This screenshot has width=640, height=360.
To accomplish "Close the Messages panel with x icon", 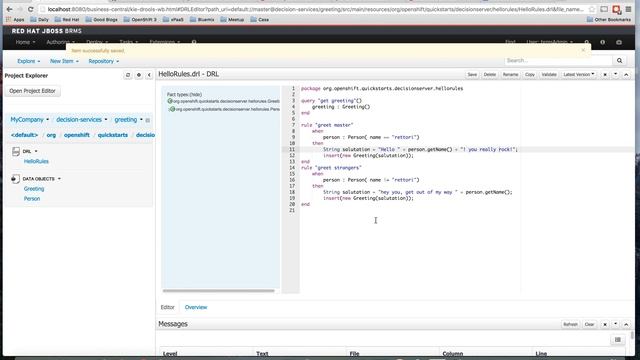I will pyautogui.click(x=605, y=324).
